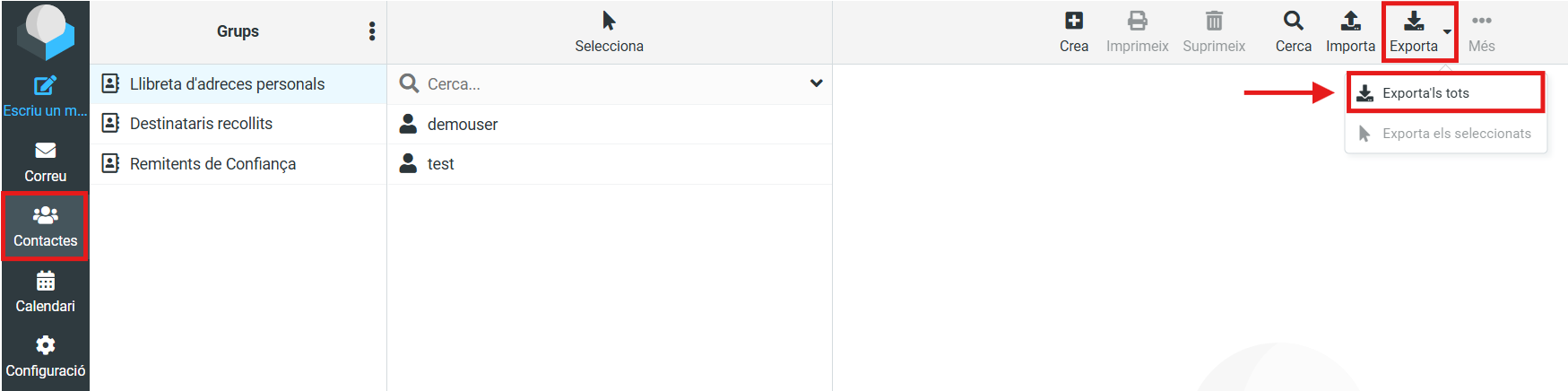Open Calendari in the sidebar
This screenshot has width=1568, height=391.
pyautogui.click(x=45, y=292)
